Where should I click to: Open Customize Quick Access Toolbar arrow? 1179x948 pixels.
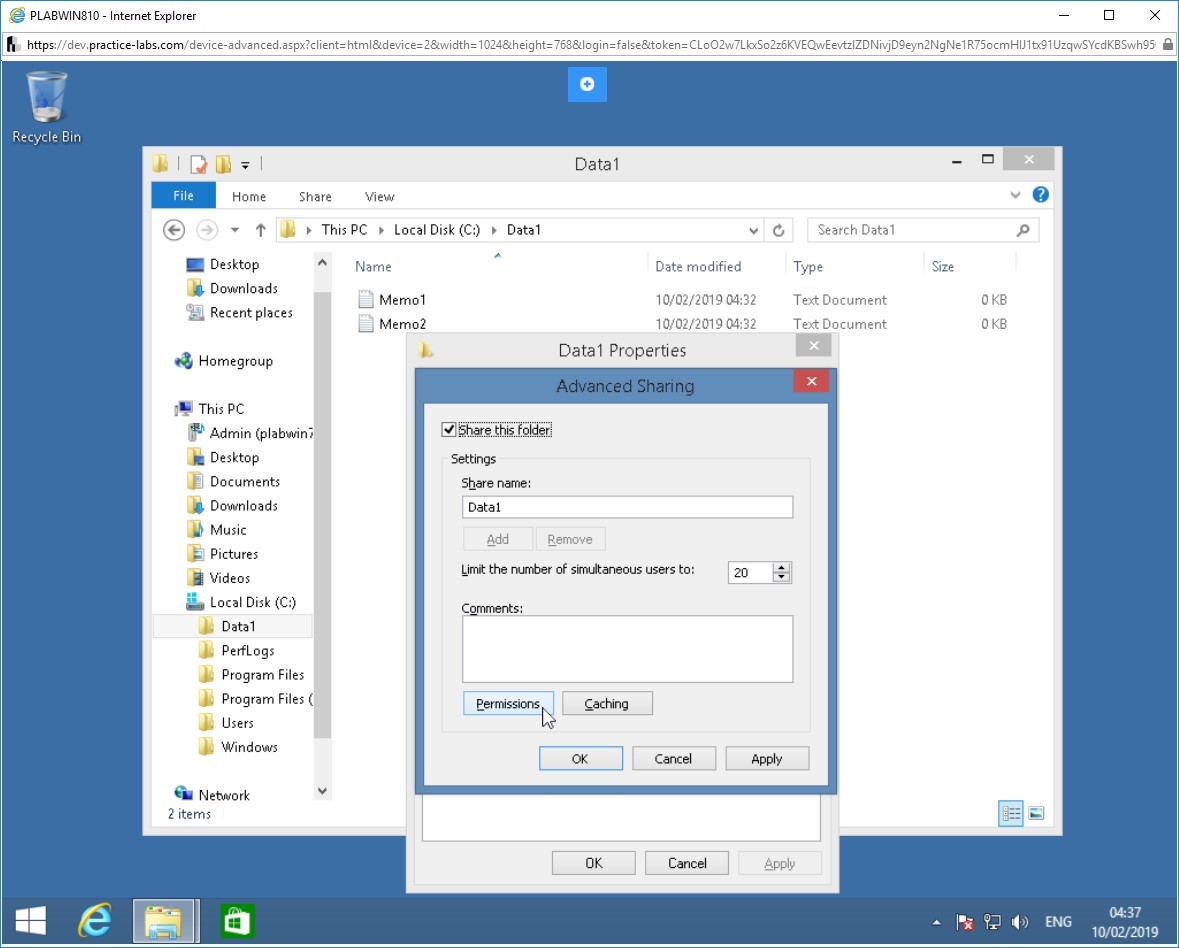(x=245, y=165)
